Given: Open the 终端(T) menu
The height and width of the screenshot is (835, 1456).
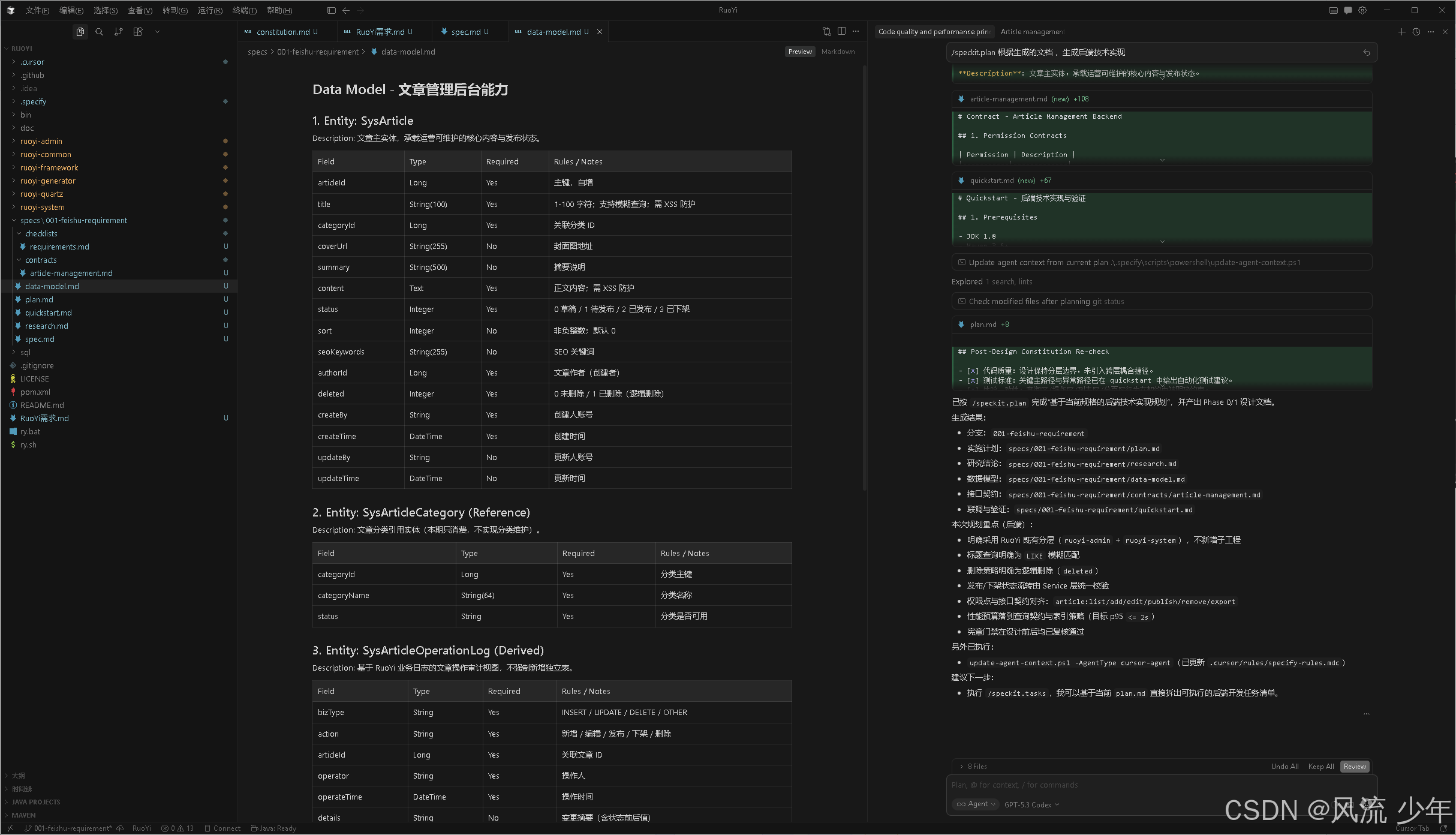Looking at the screenshot, I should pos(244,10).
